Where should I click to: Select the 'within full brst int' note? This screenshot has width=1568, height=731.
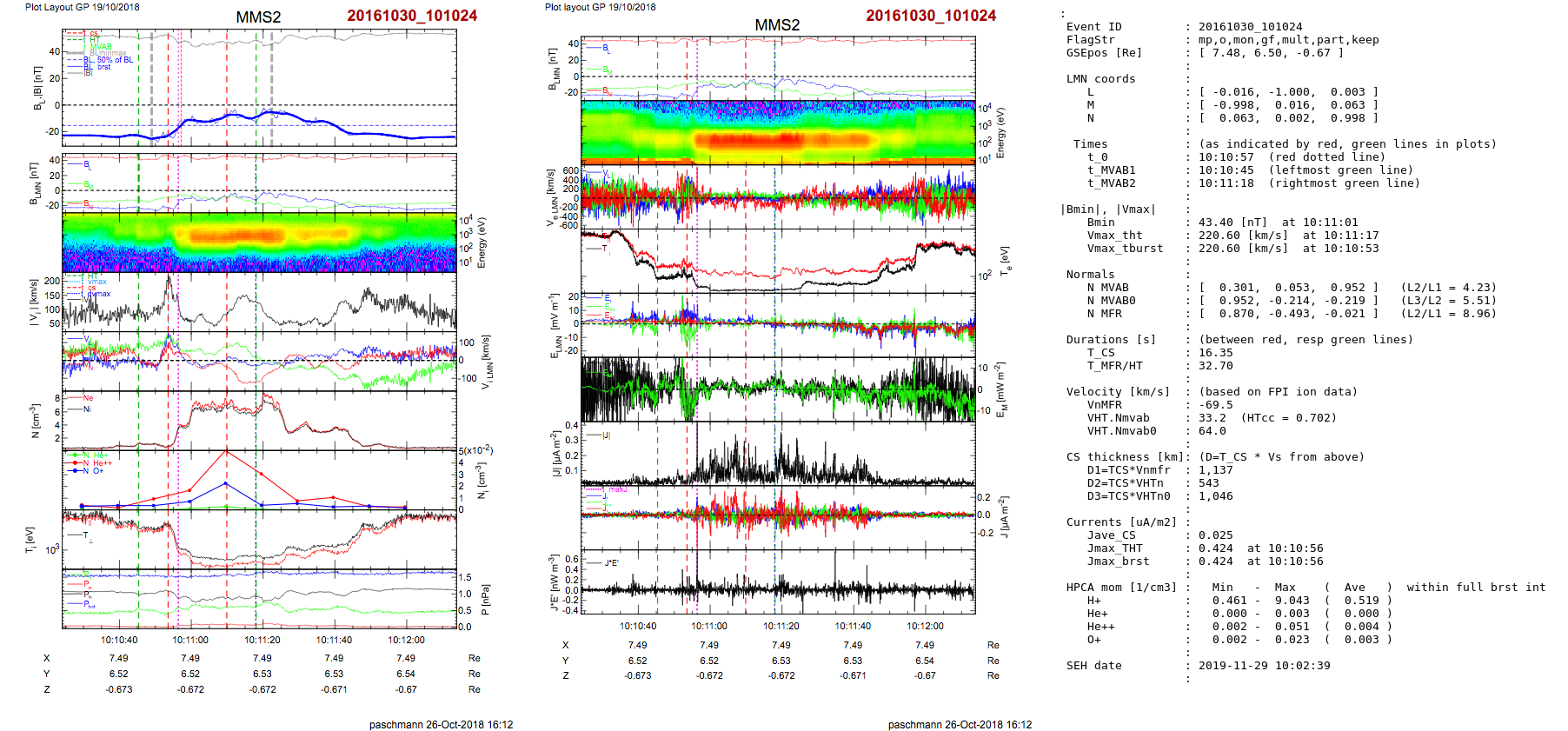1476,588
